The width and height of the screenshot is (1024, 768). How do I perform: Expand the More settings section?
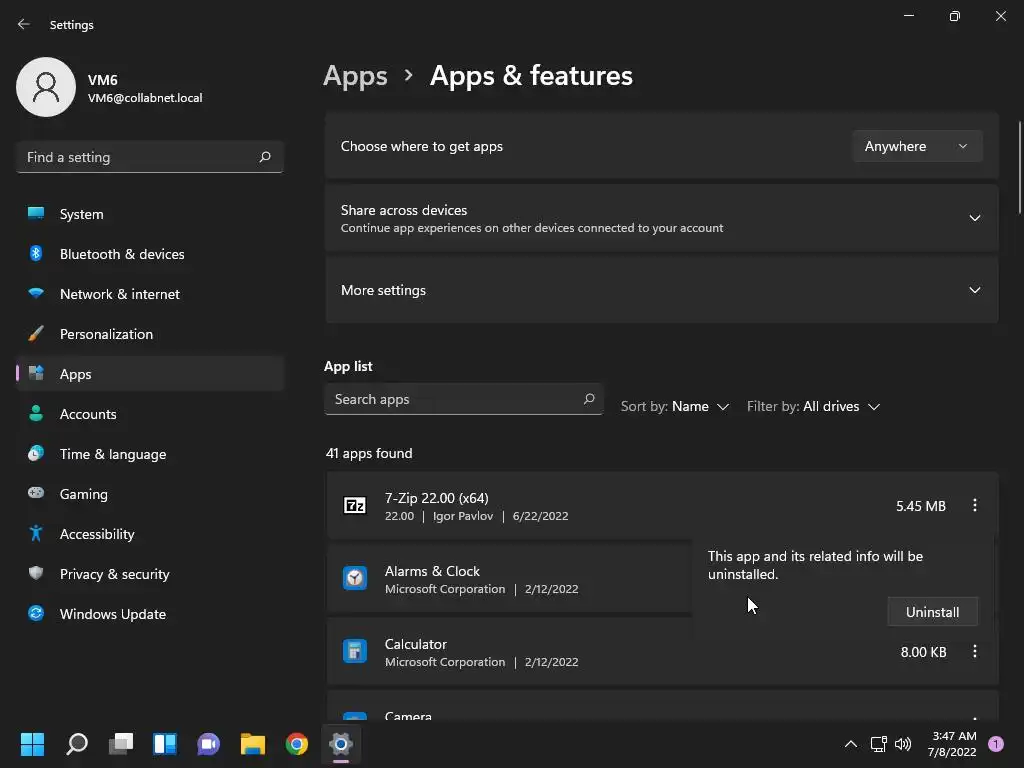974,290
